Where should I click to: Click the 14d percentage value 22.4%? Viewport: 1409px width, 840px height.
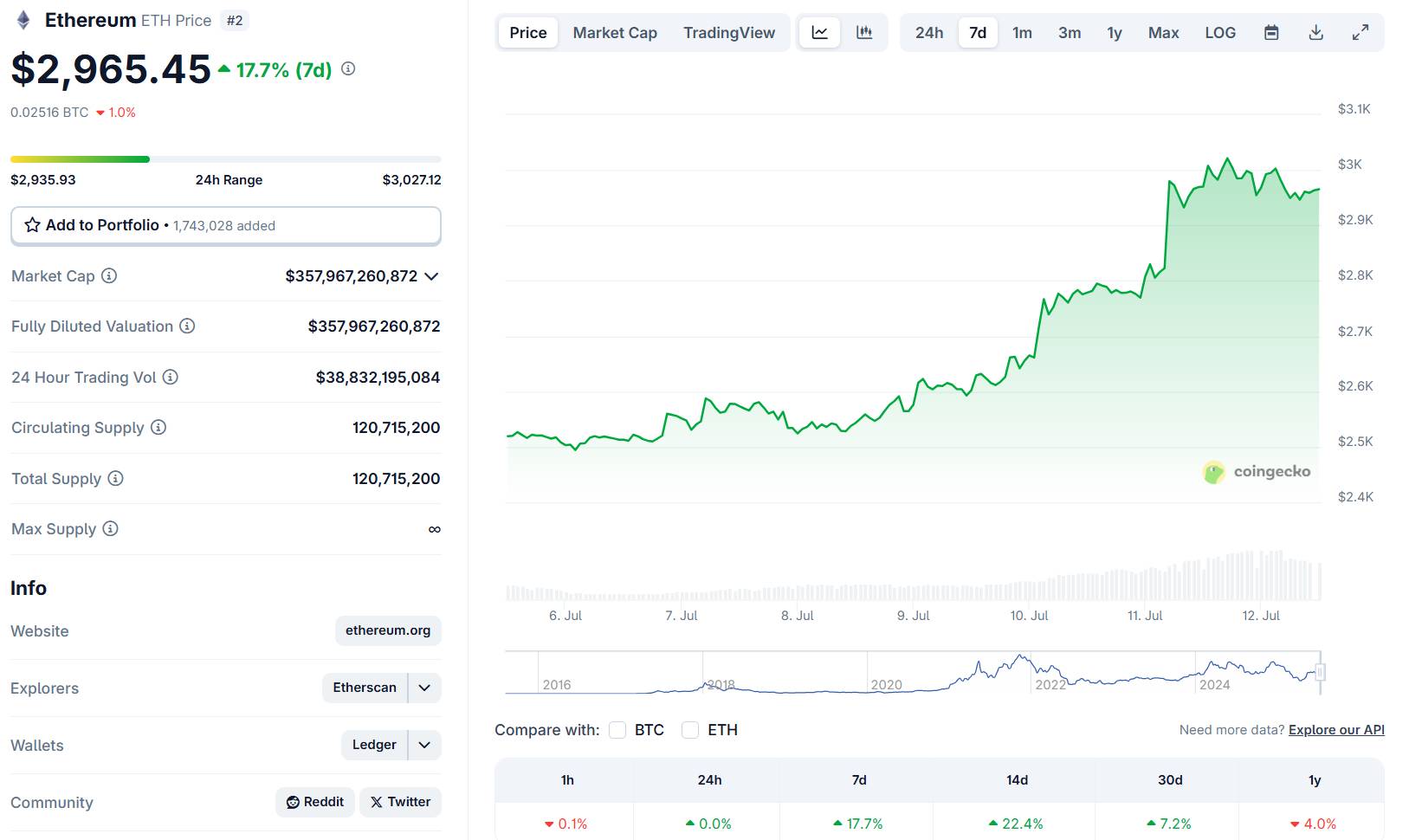[x=1023, y=824]
